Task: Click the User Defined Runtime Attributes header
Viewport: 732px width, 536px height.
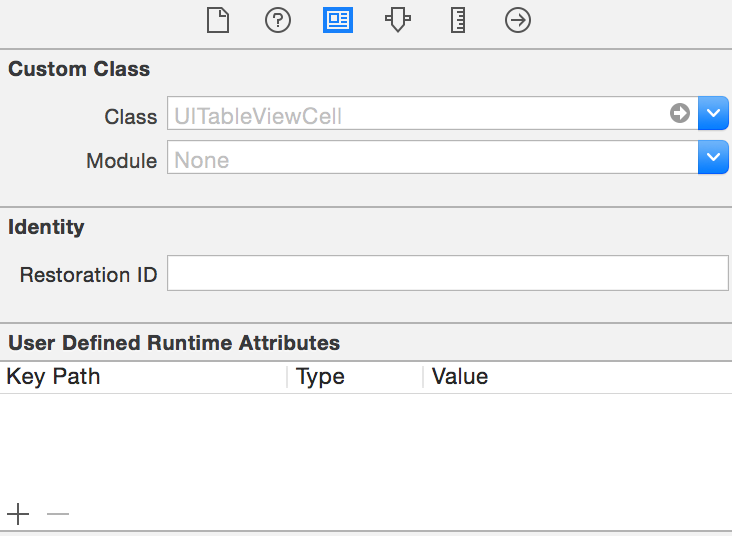Action: click(x=174, y=343)
